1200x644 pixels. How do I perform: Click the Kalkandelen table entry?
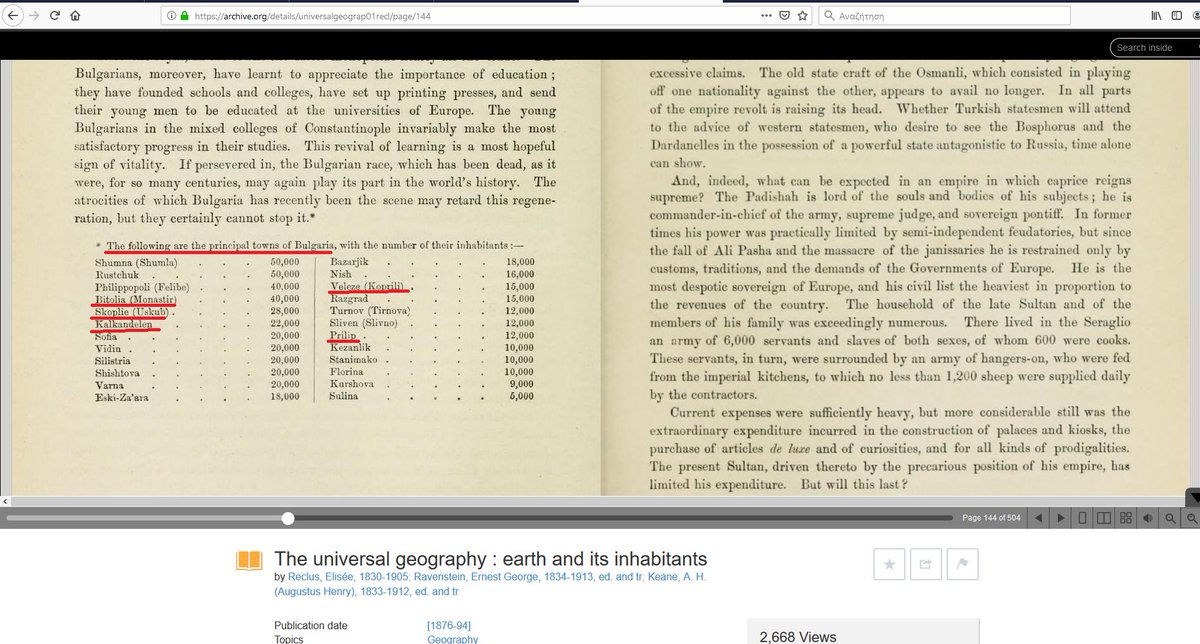pos(126,324)
